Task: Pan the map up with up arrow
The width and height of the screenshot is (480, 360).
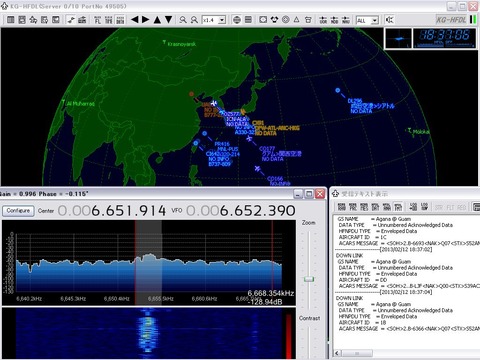Action: pyautogui.click(x=157, y=20)
